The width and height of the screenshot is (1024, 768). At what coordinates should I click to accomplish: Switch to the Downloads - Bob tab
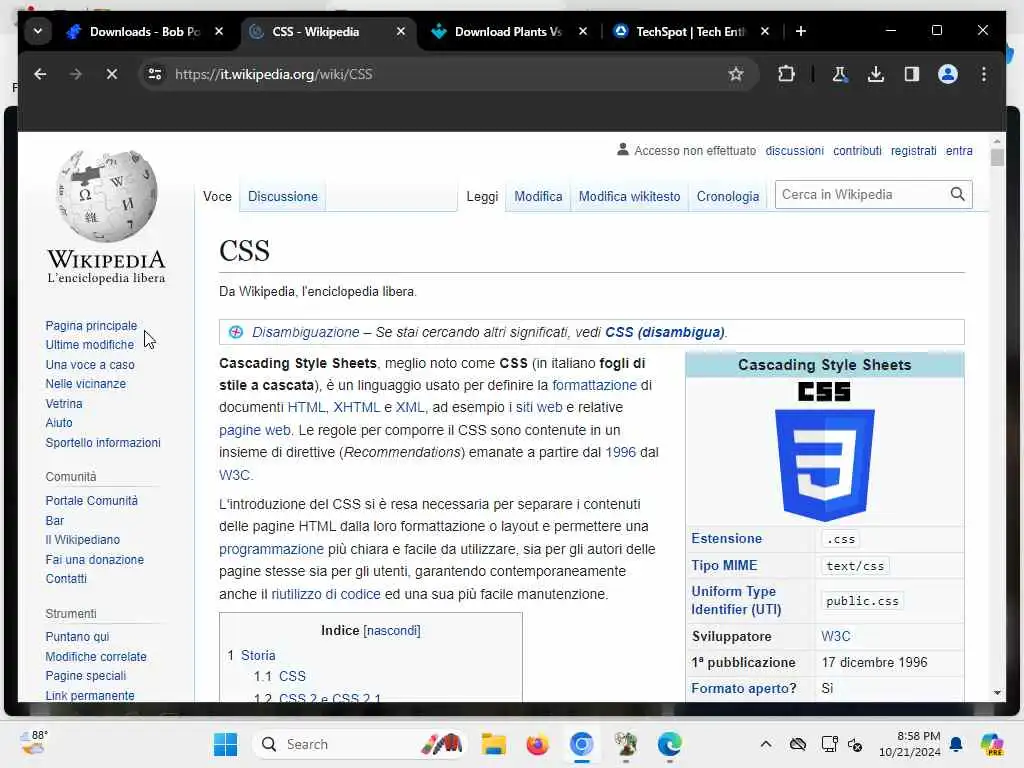point(145,31)
